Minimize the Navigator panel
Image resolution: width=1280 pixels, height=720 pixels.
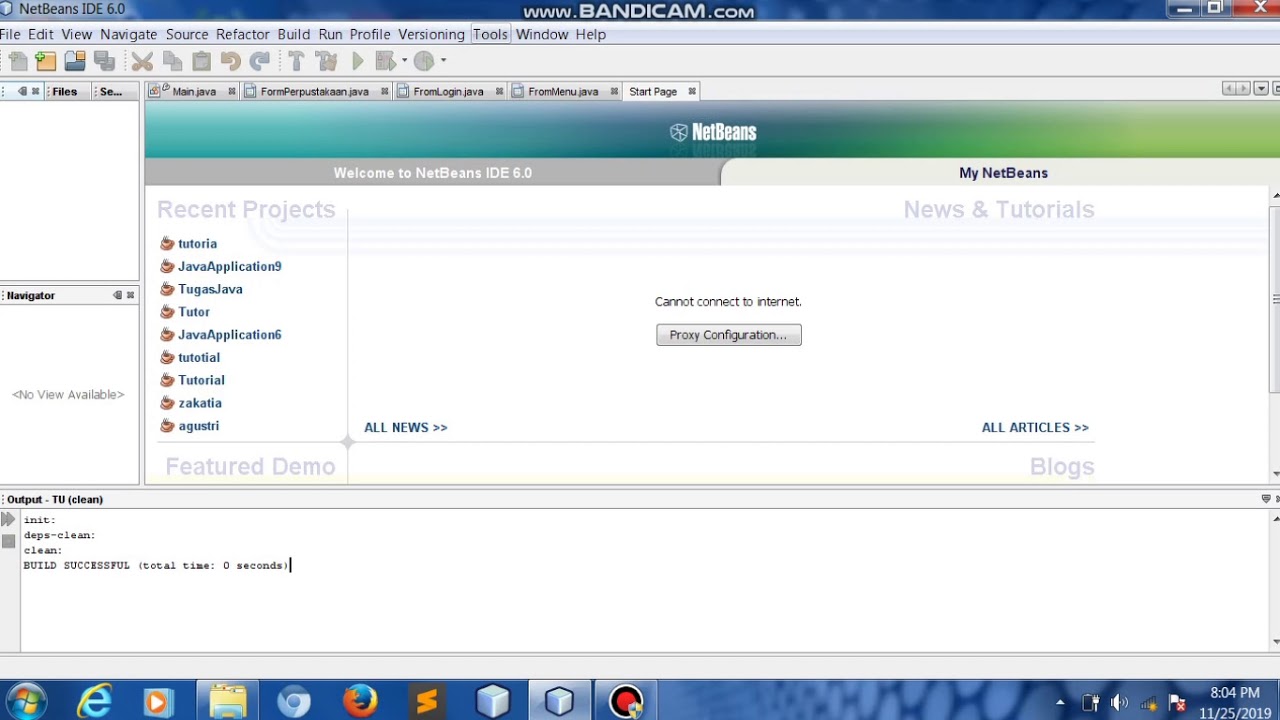pos(118,295)
